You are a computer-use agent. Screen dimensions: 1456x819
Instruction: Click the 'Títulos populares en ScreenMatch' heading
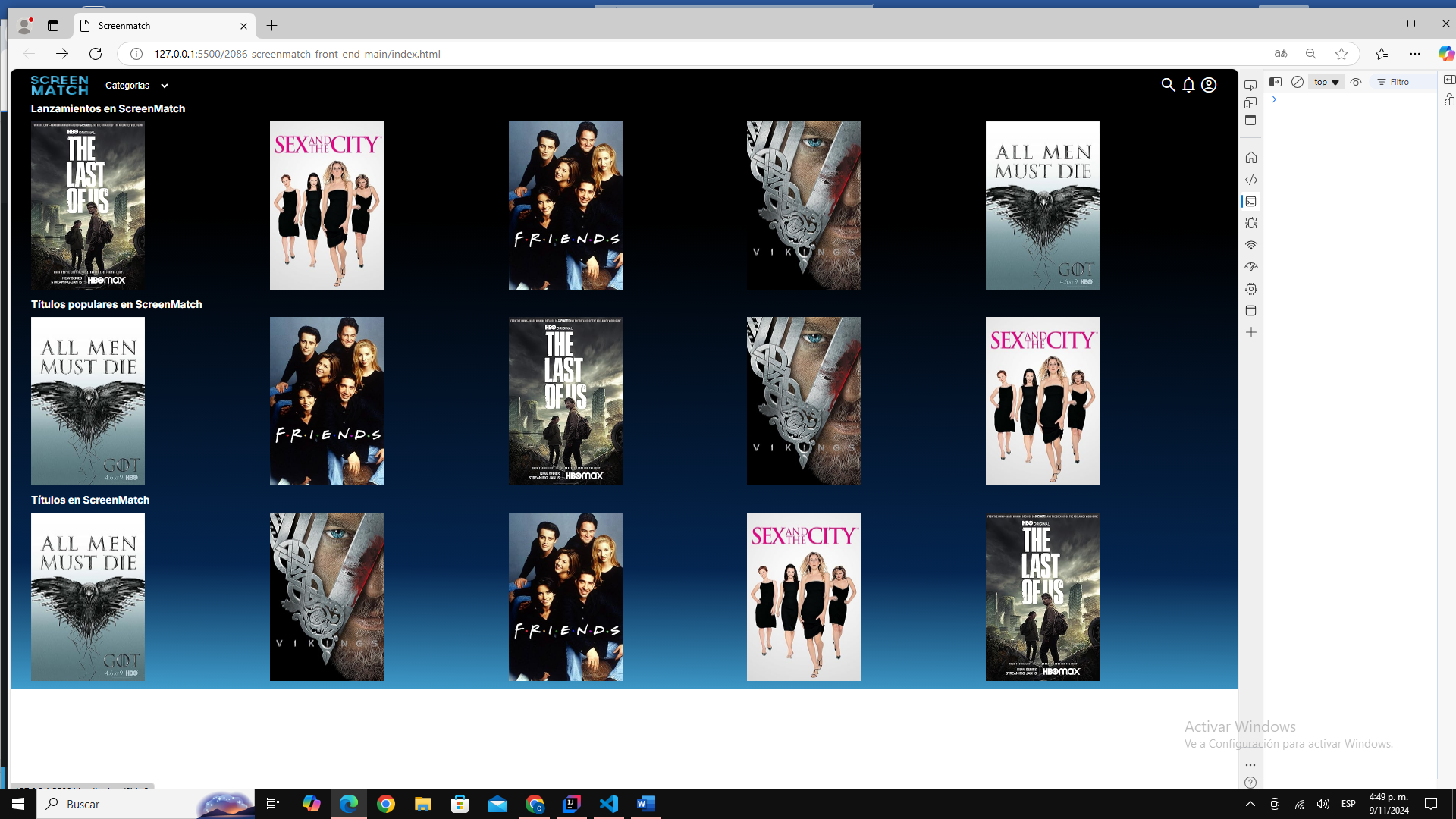pos(116,304)
